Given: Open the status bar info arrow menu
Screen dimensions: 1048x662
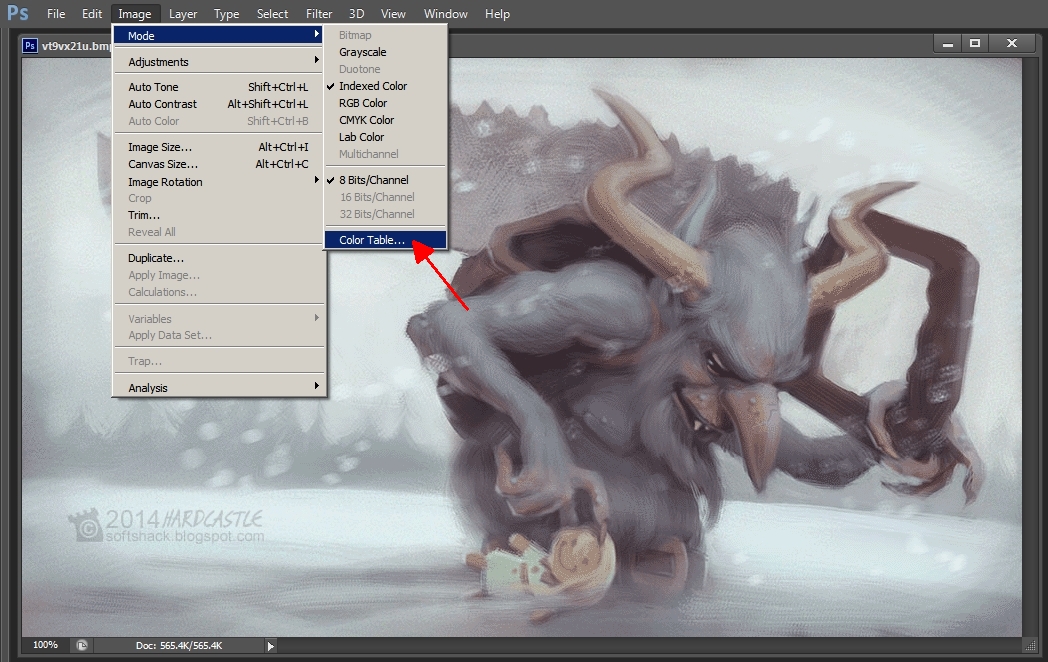Looking at the screenshot, I should pos(270,646).
